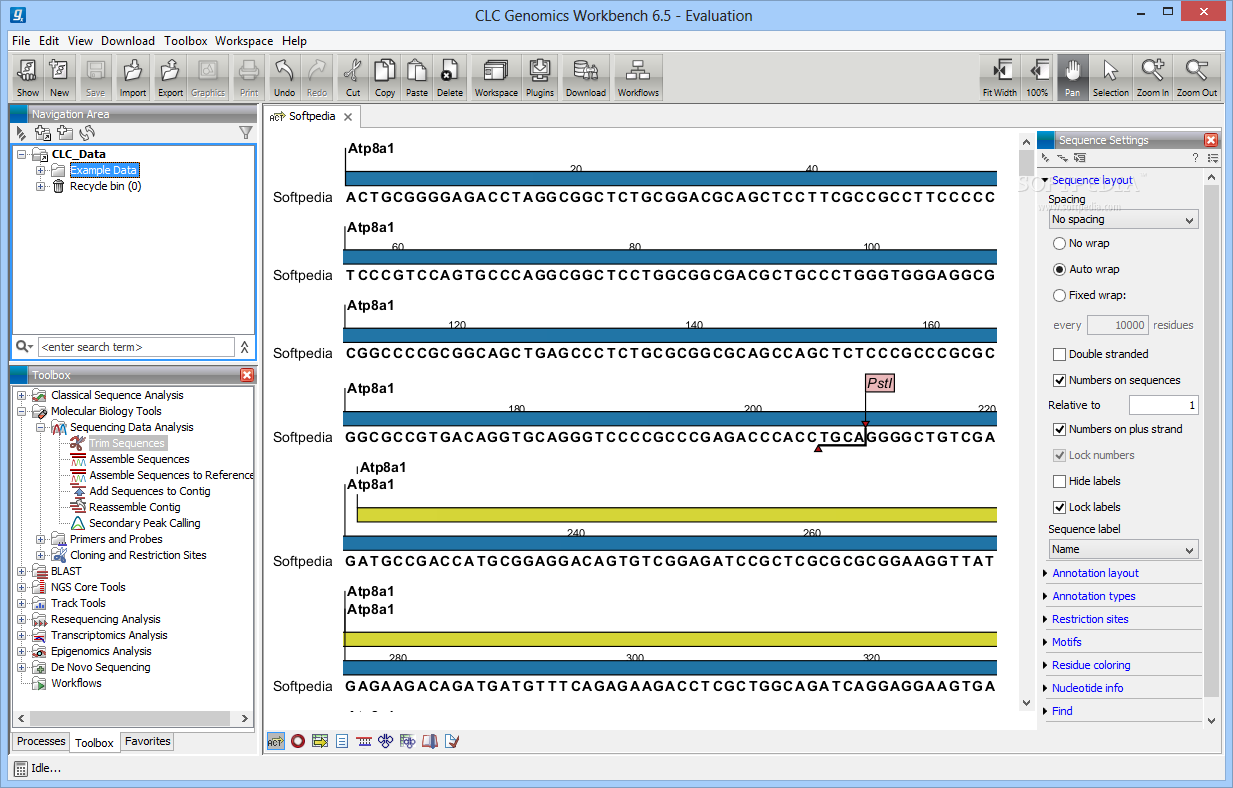
Task: Expand Cloning and Restriction Sites node
Action: (x=41, y=555)
